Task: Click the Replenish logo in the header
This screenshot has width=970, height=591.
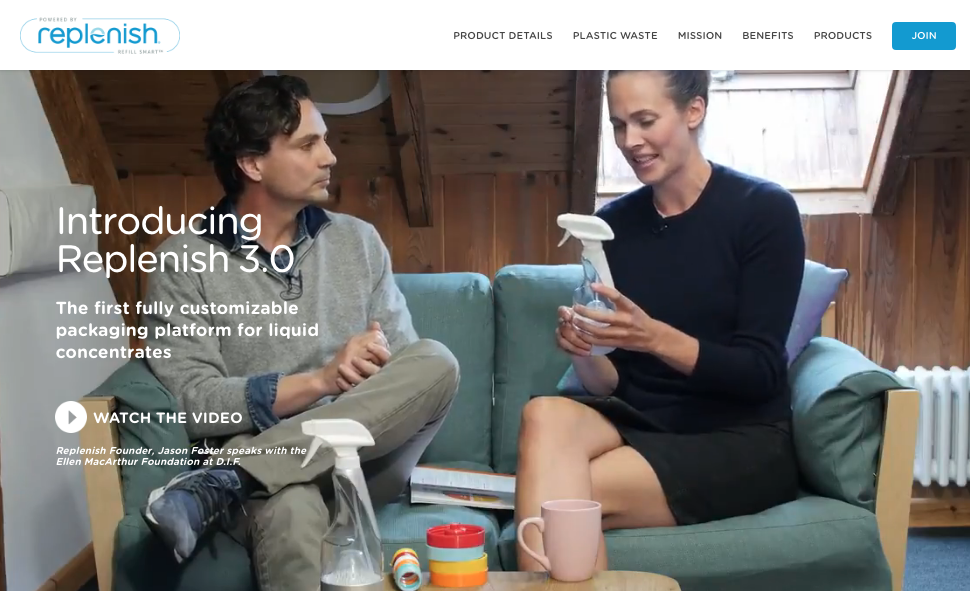Action: (100, 35)
